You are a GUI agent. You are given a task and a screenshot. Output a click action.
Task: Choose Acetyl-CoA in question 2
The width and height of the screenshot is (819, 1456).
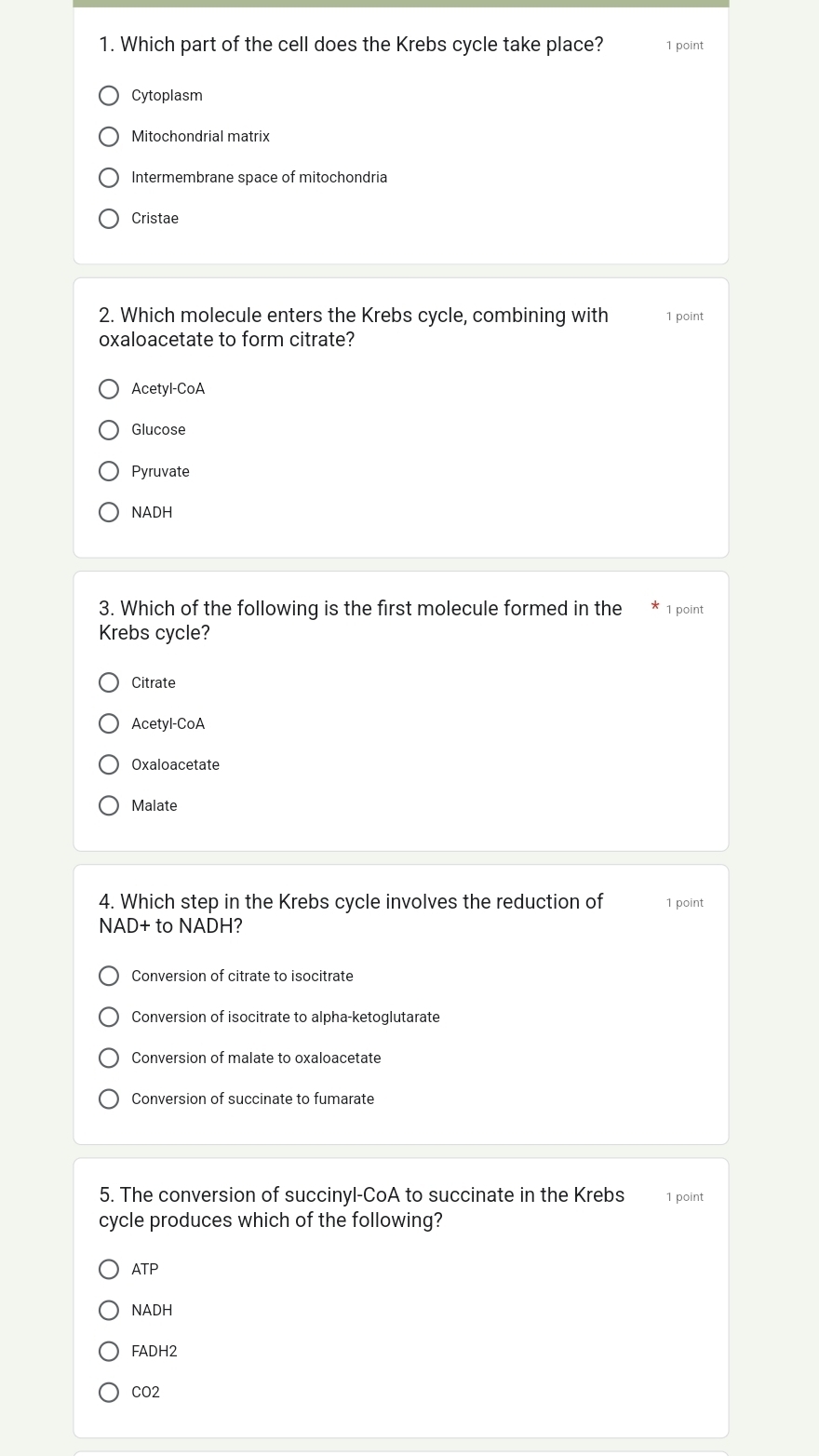coord(109,389)
